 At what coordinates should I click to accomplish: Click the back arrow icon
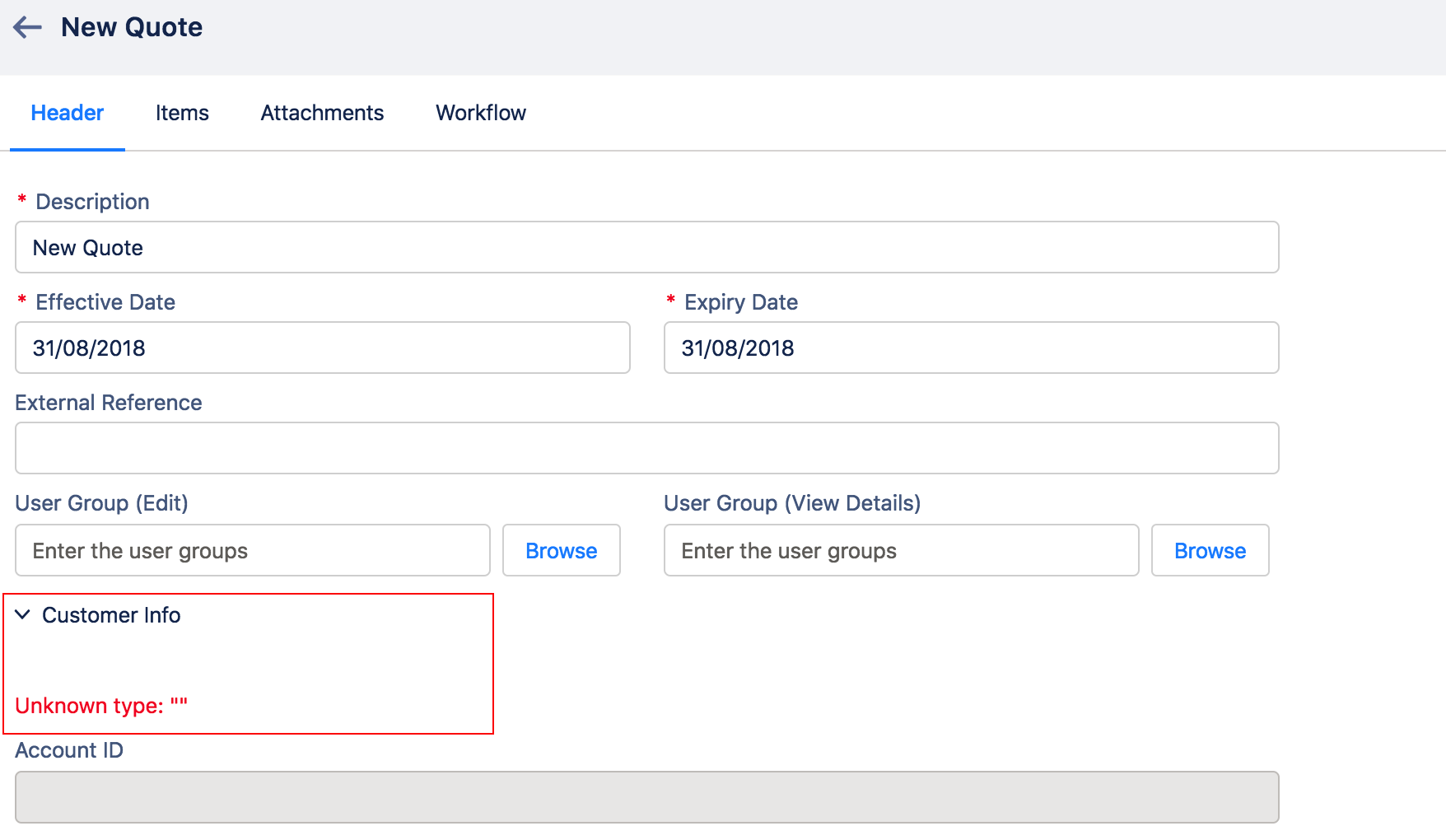pos(28,27)
